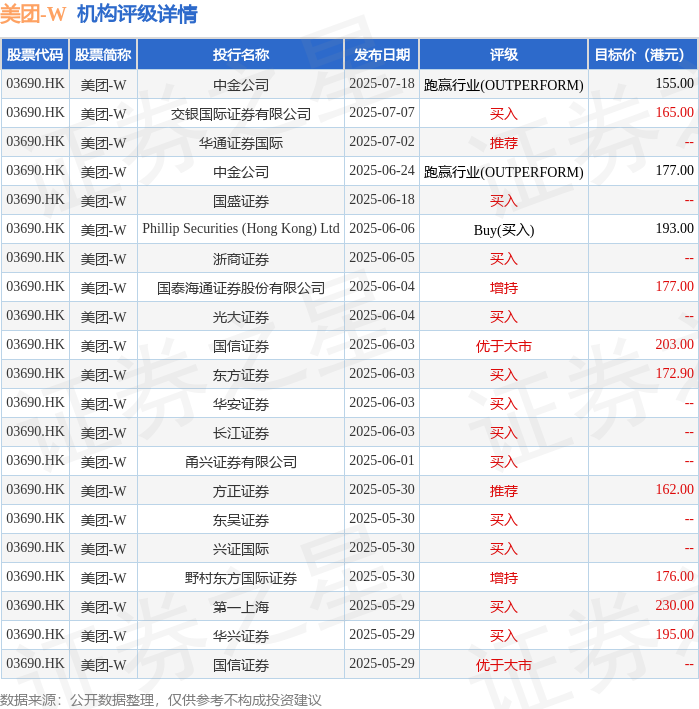Click 优于大市 rating dated 2025-05-29
699x709 pixels.
504,665
